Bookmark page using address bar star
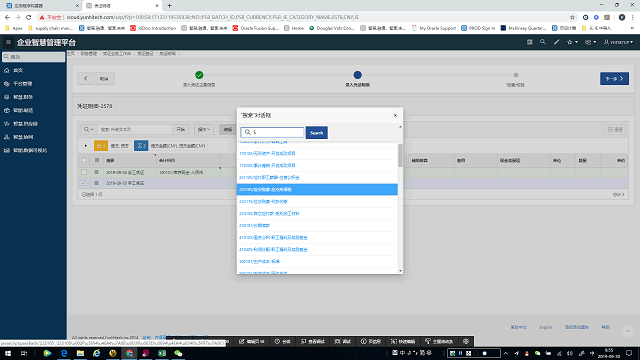This screenshot has width=640, height=360. [572, 17]
